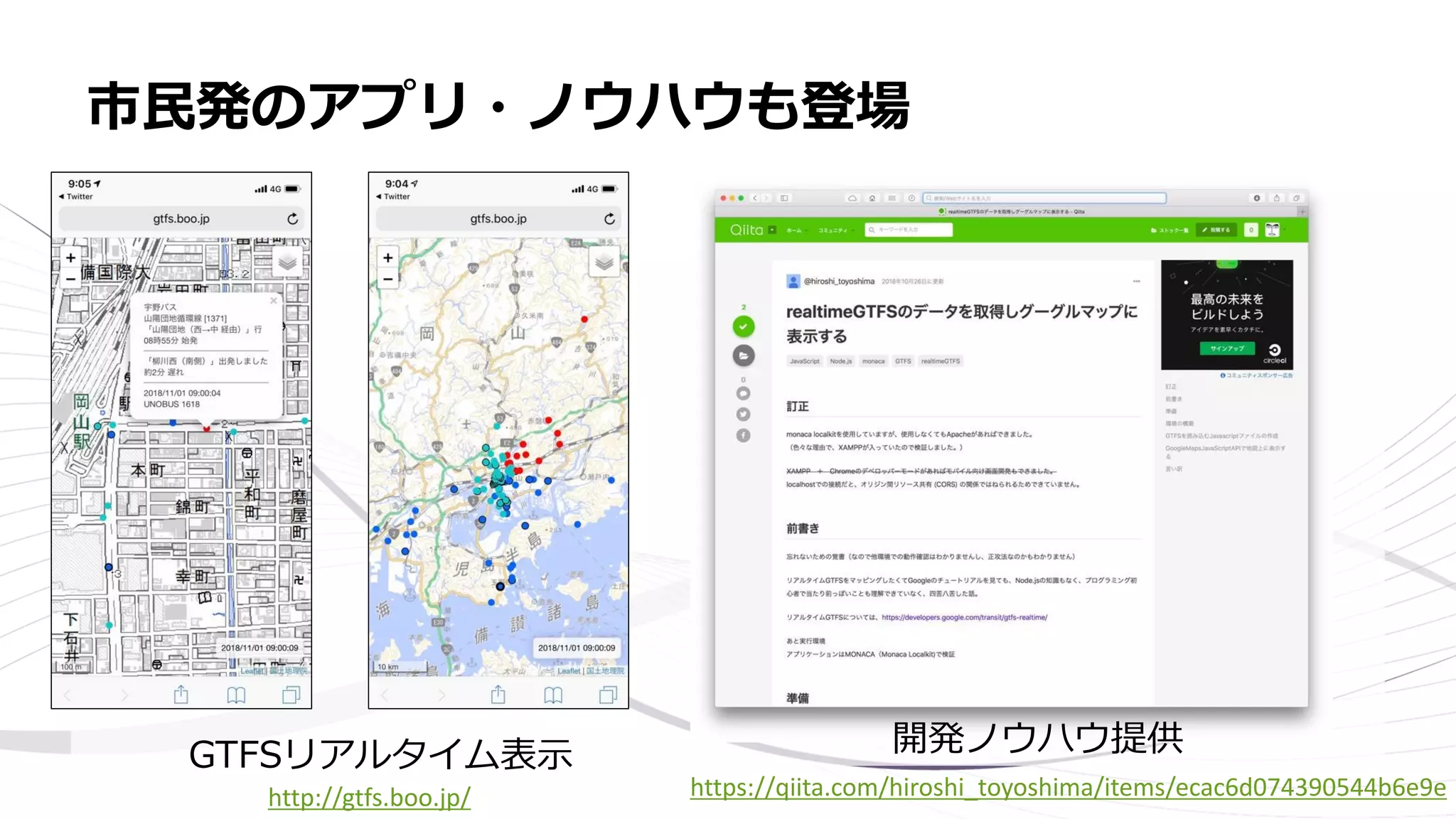Close the 宇野バス bus info popup
The width and height of the screenshot is (1456, 819).
coord(274,301)
